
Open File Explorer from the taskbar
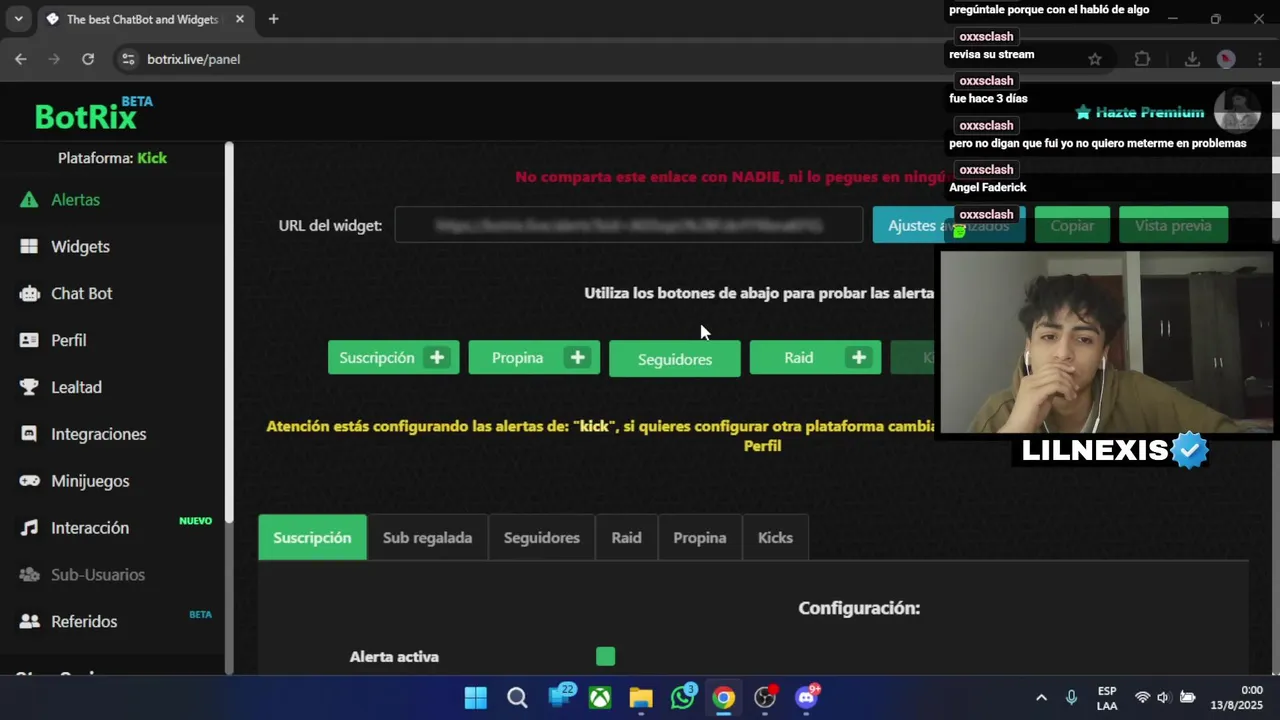(641, 697)
